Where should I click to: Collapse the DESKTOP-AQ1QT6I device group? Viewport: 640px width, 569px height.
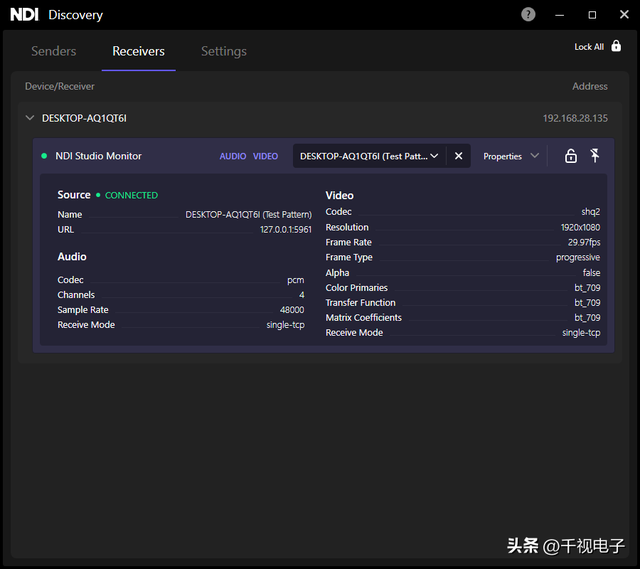(x=30, y=118)
